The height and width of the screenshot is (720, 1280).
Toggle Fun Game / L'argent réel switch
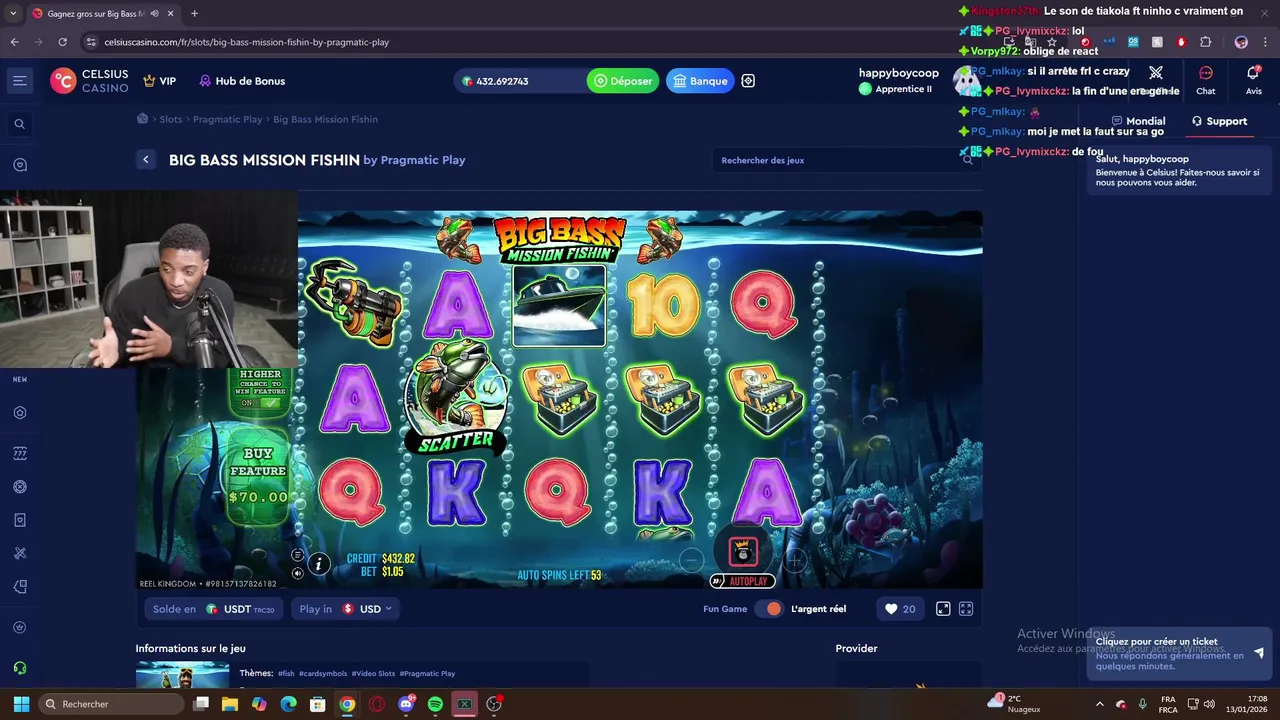(769, 609)
